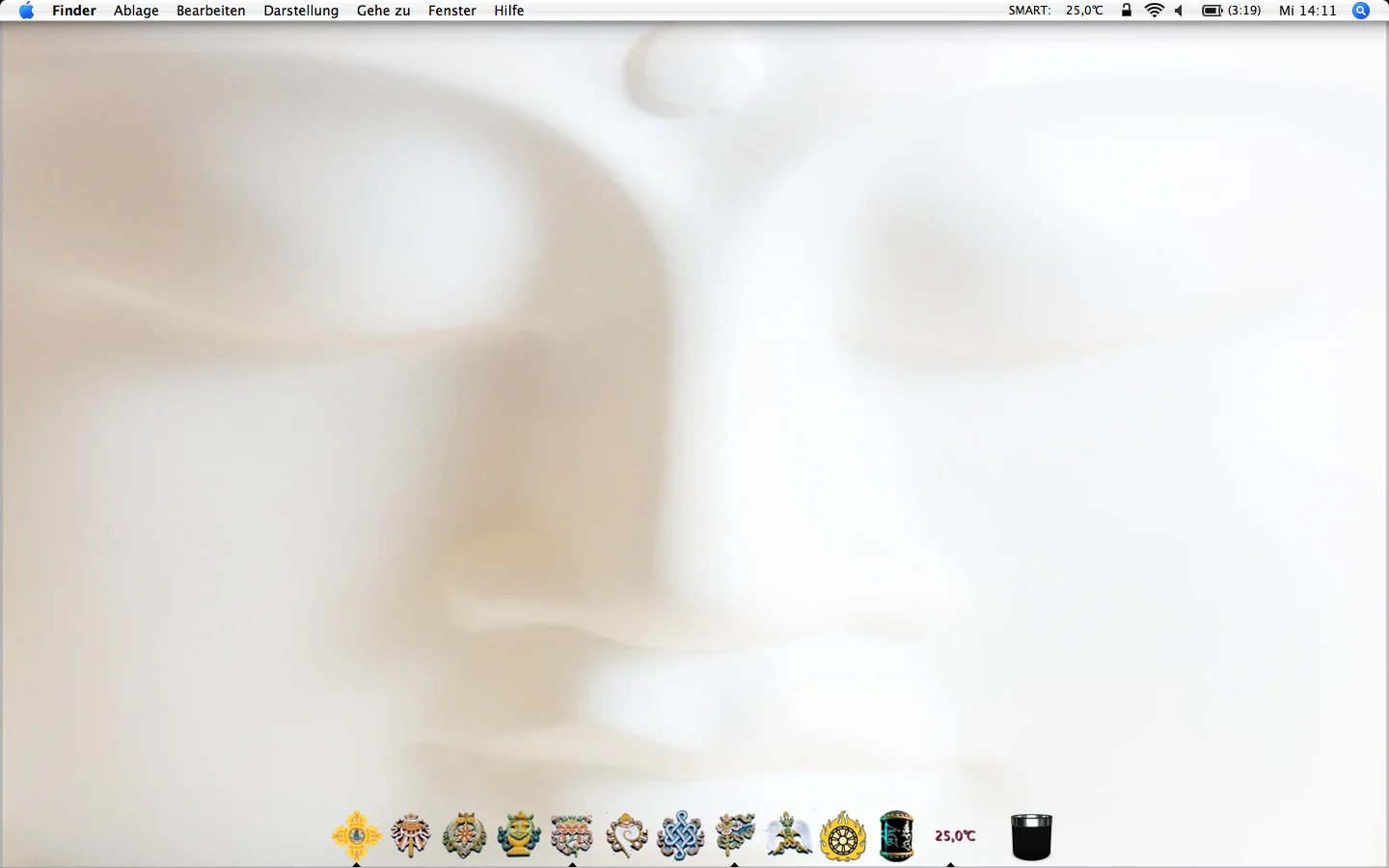This screenshot has width=1389, height=868.
Task: Click the Mi 14:11 clock
Action: [1307, 11]
